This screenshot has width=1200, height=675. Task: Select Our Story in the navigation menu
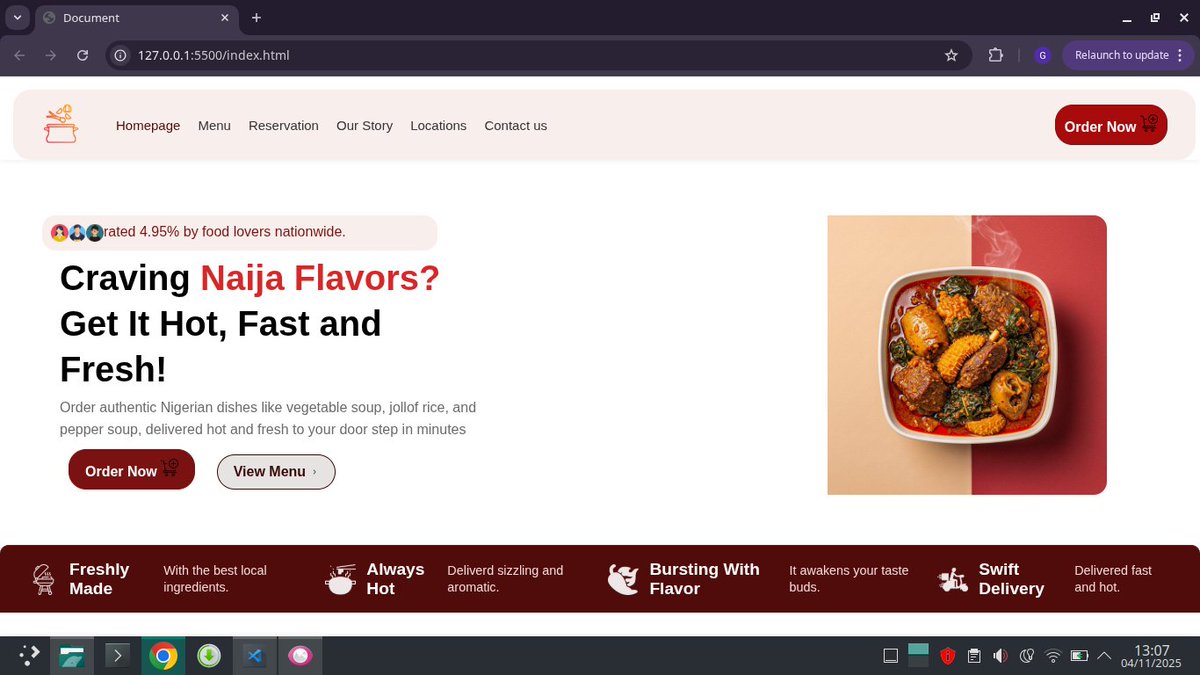click(x=364, y=125)
